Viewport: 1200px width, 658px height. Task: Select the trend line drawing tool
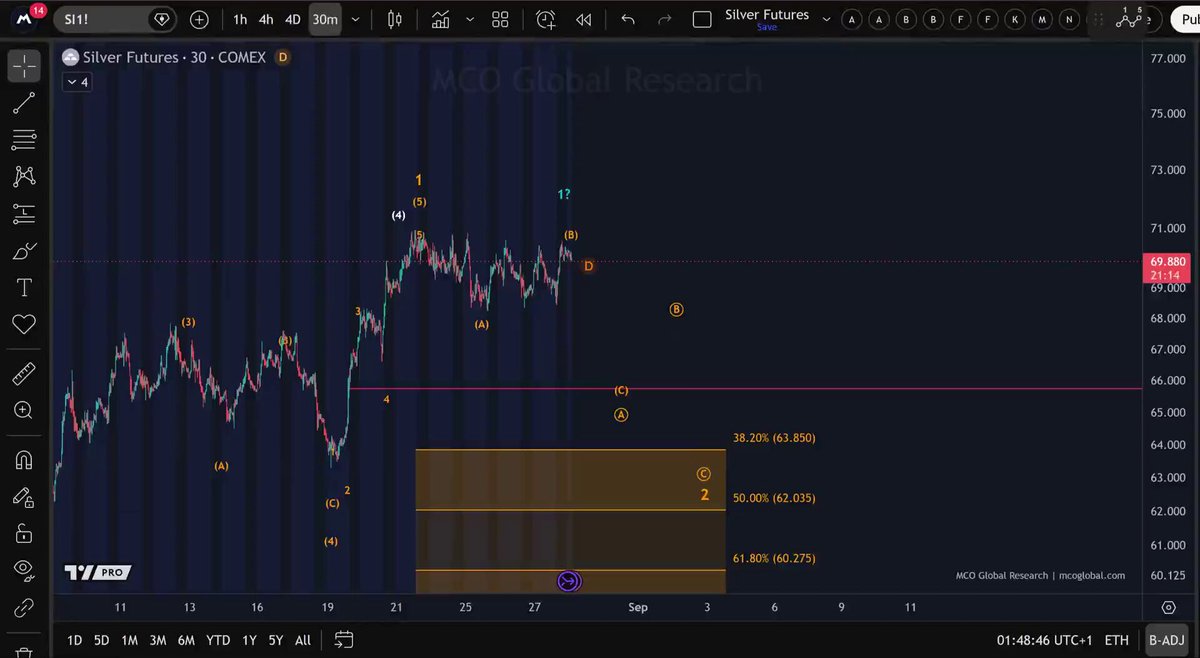(24, 103)
